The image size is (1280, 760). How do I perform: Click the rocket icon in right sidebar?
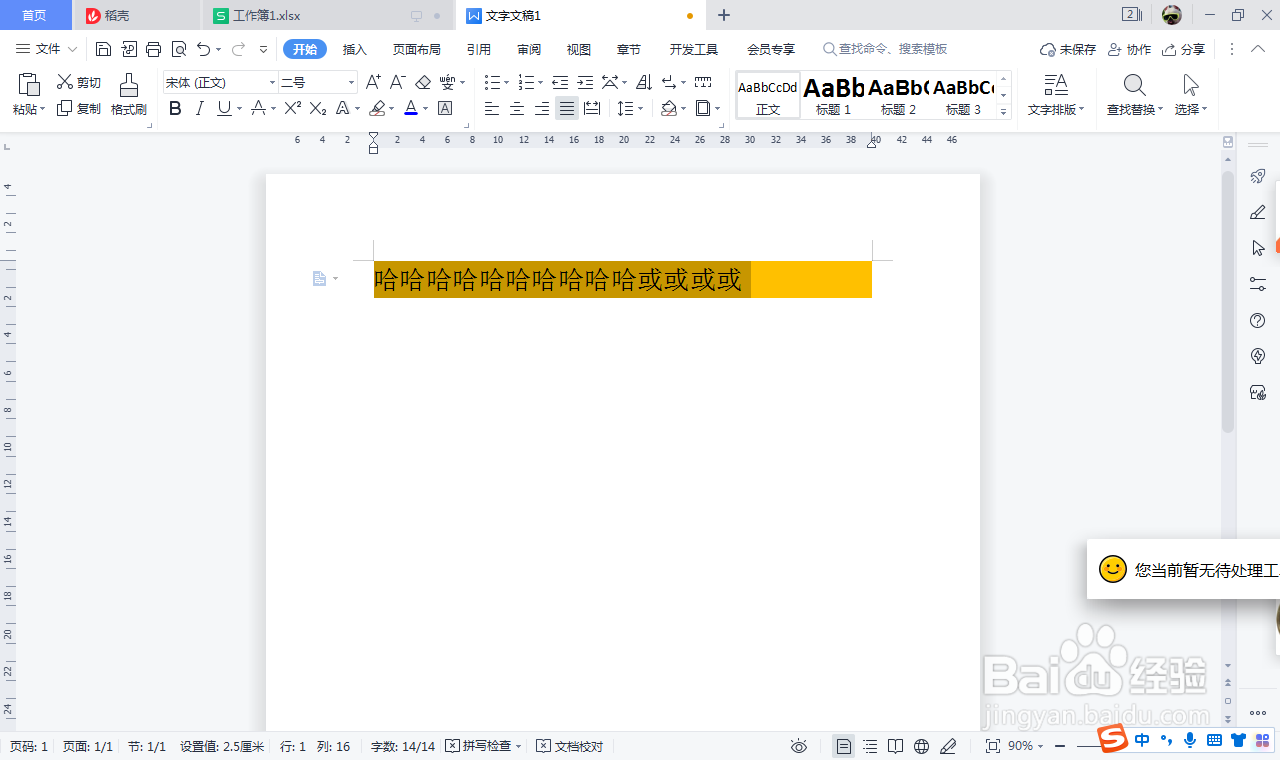pos(1259,177)
